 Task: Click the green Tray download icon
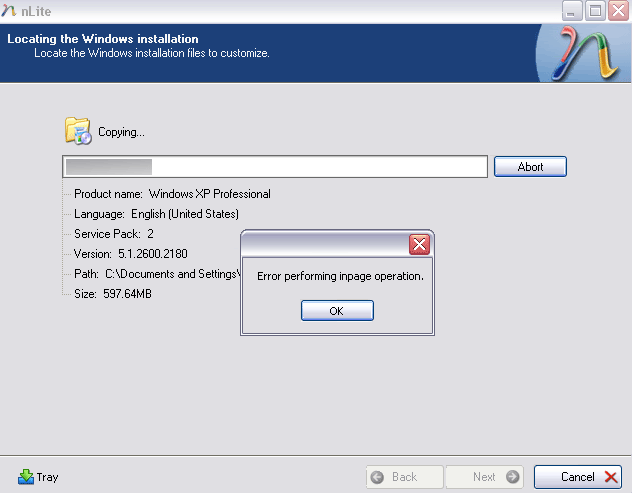click(26, 477)
